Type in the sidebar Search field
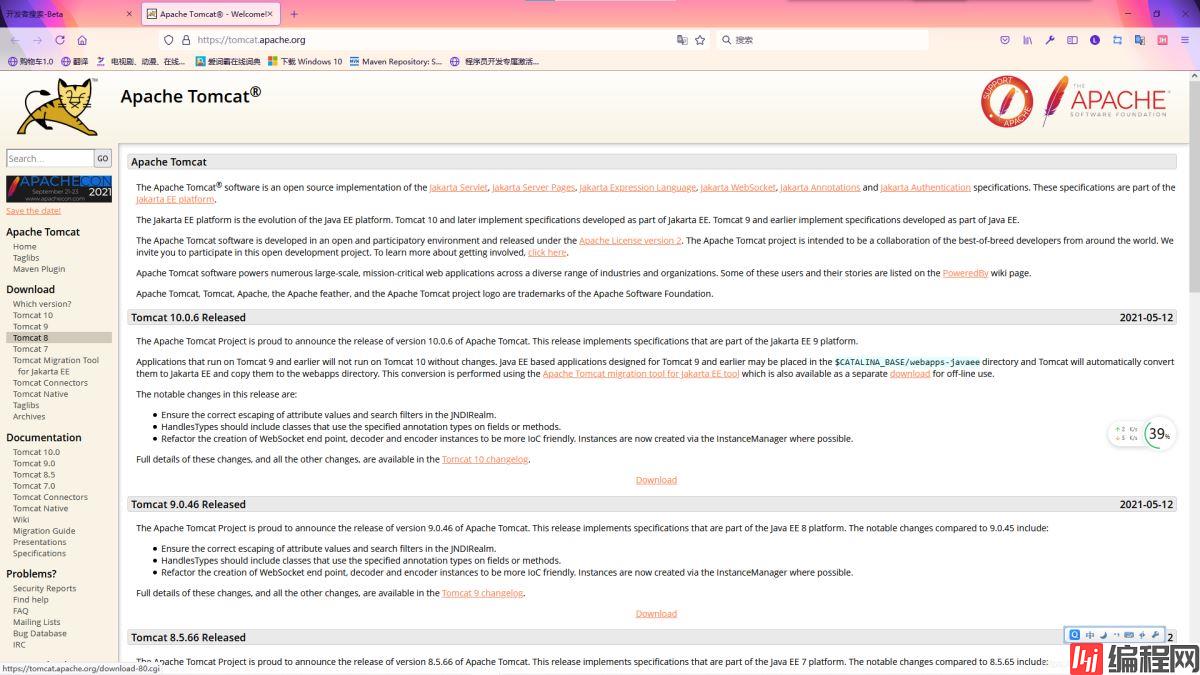The height and width of the screenshot is (675, 1200). [x=49, y=158]
